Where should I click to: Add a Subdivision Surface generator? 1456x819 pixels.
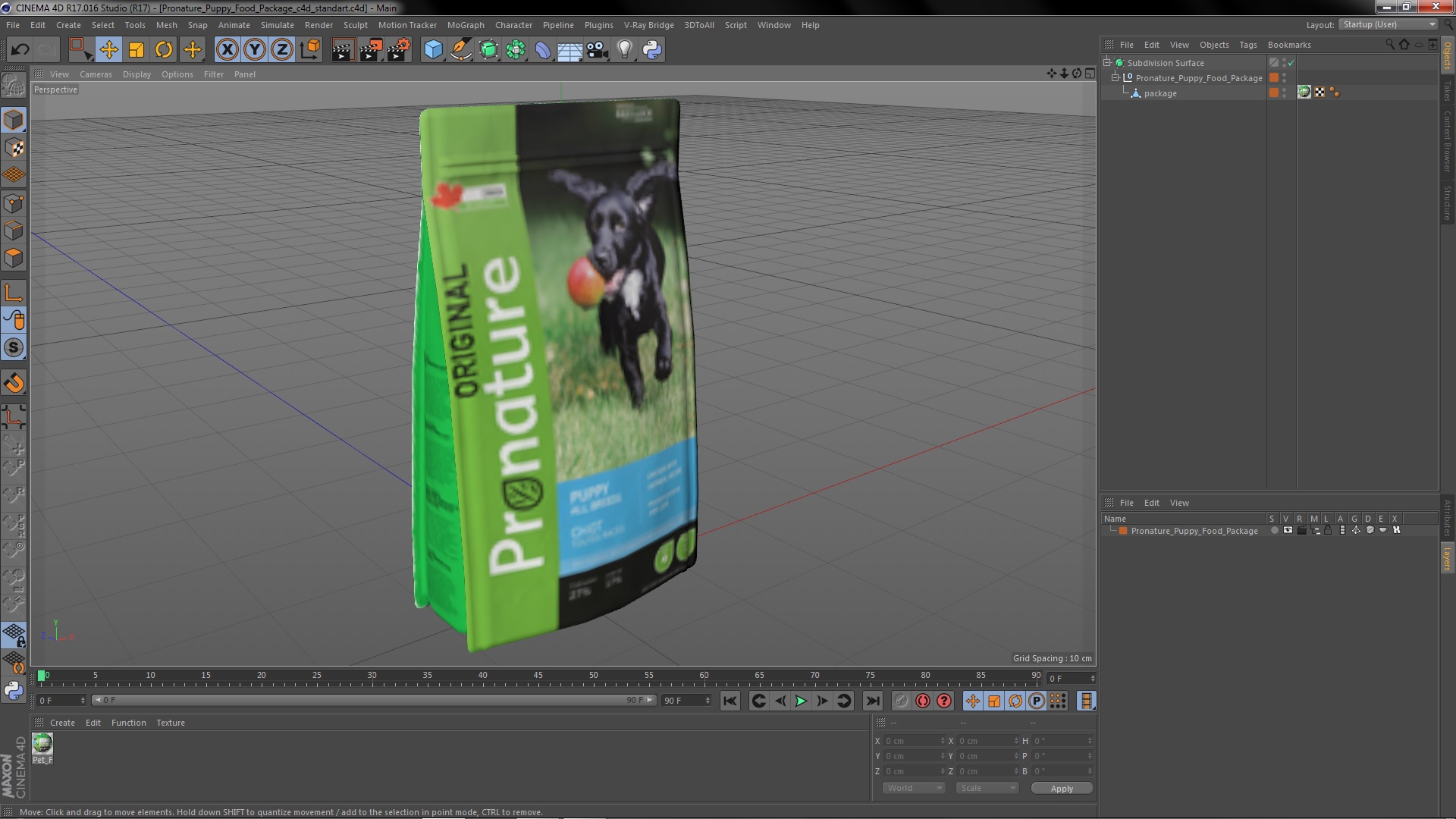[488, 50]
